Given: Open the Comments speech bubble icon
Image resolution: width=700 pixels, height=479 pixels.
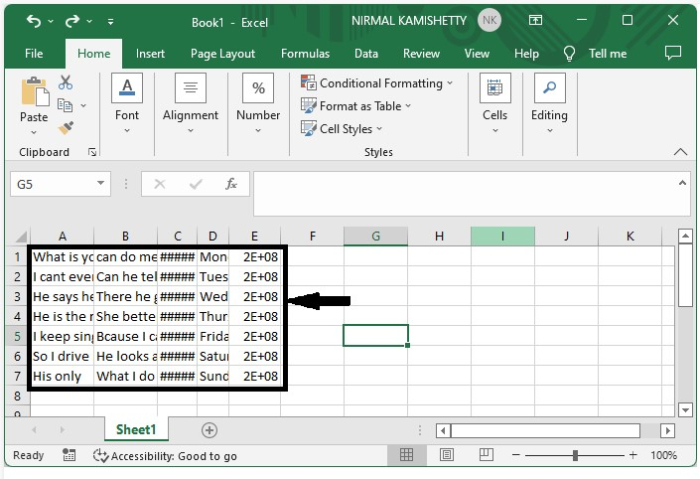Looking at the screenshot, I should [673, 53].
